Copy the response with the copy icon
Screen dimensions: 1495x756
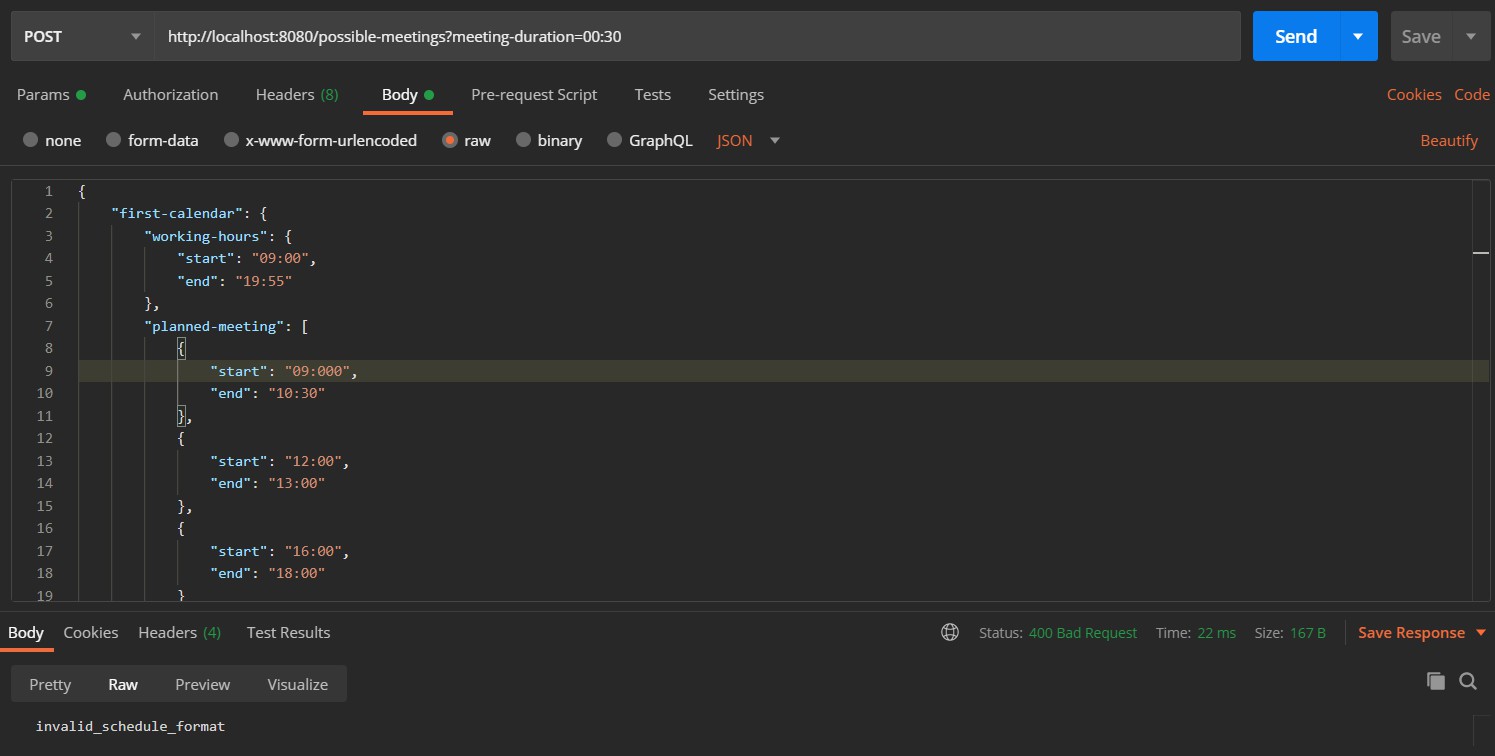click(x=1436, y=681)
